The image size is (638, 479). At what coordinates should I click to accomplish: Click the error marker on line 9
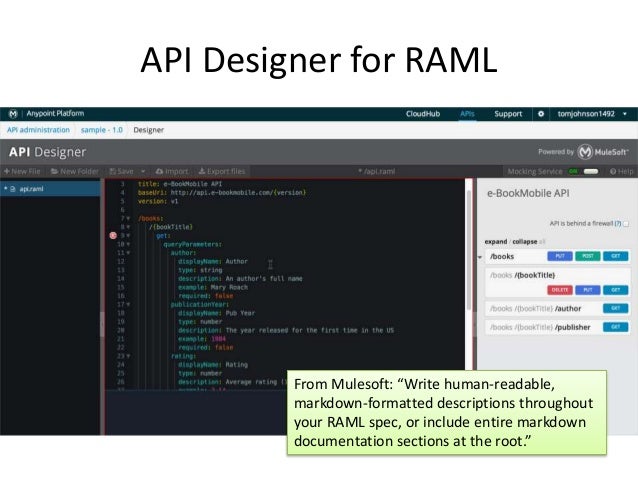tap(113, 235)
